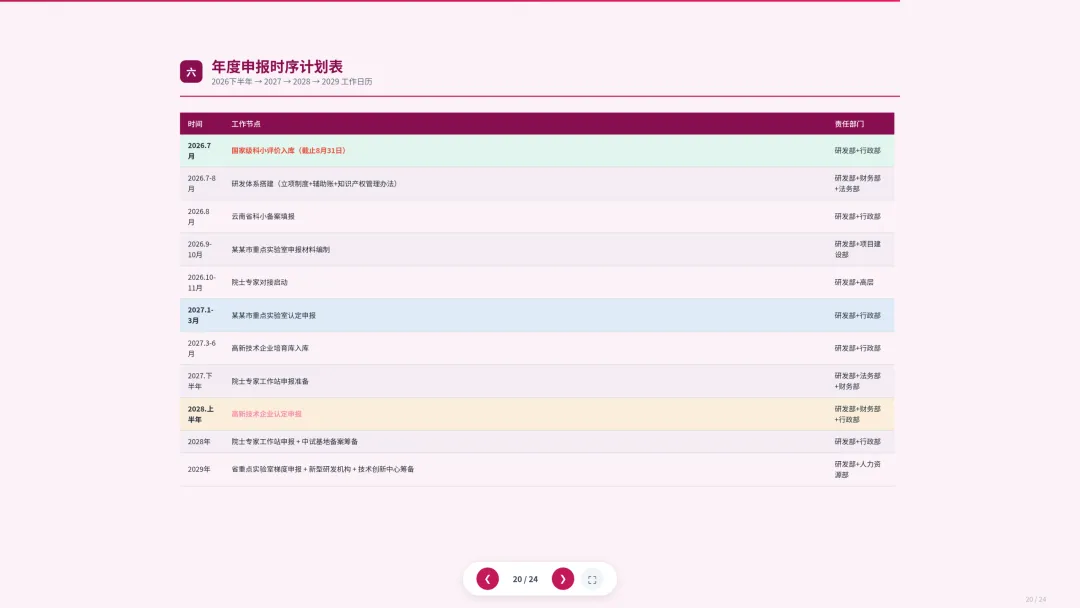This screenshot has height=608, width=1080.
Task: Click department cell 研发部+项目建设部
Action: click(858, 249)
